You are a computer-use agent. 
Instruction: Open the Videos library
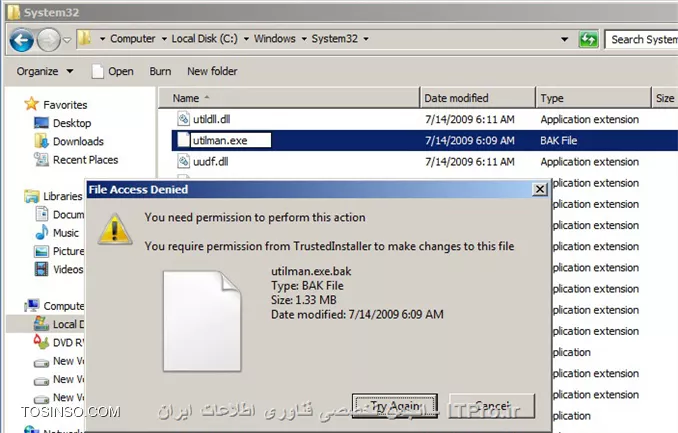(x=68, y=269)
